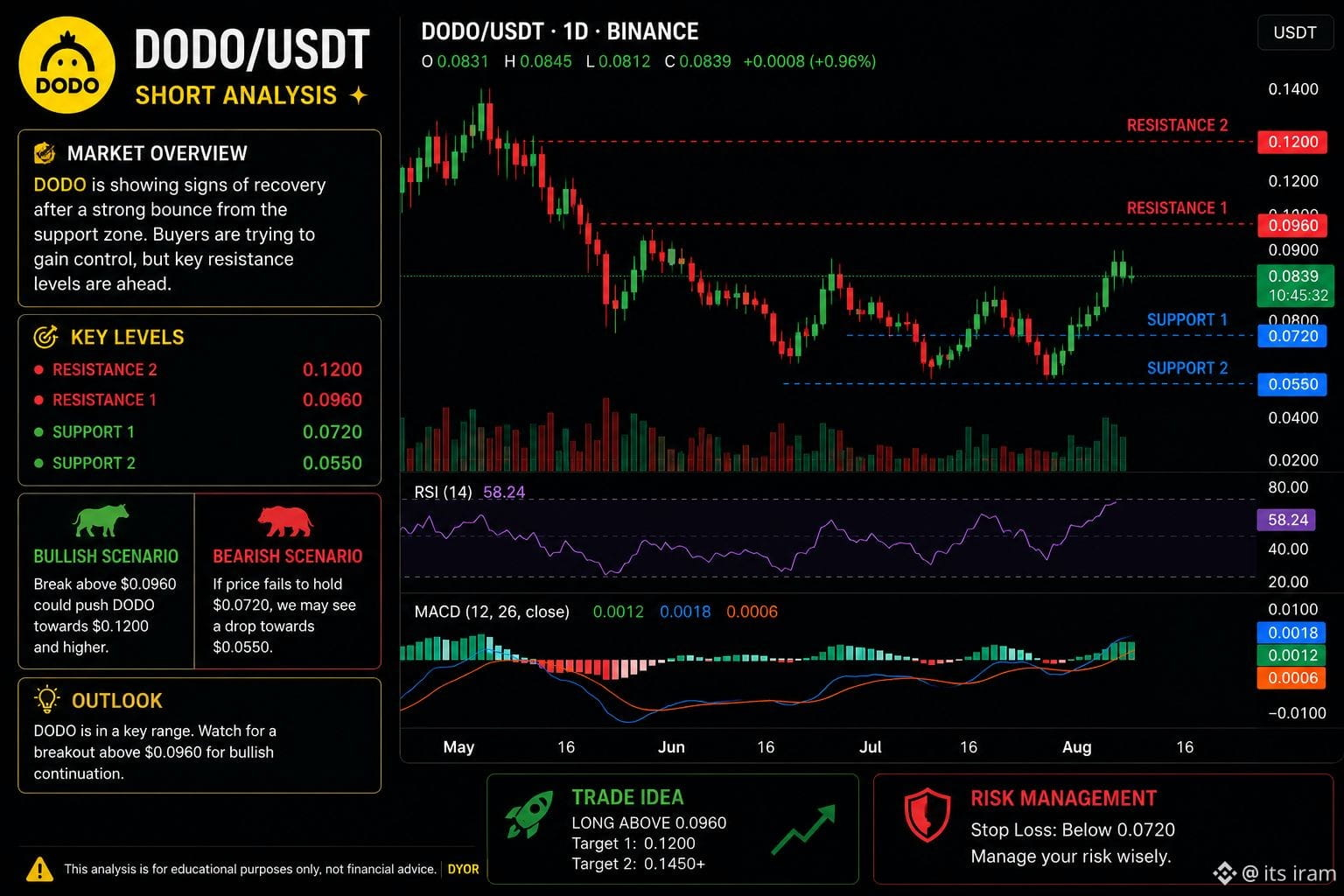Click the Target 1: 0.1200 line
The width and height of the screenshot is (1344, 896).
[x=633, y=843]
